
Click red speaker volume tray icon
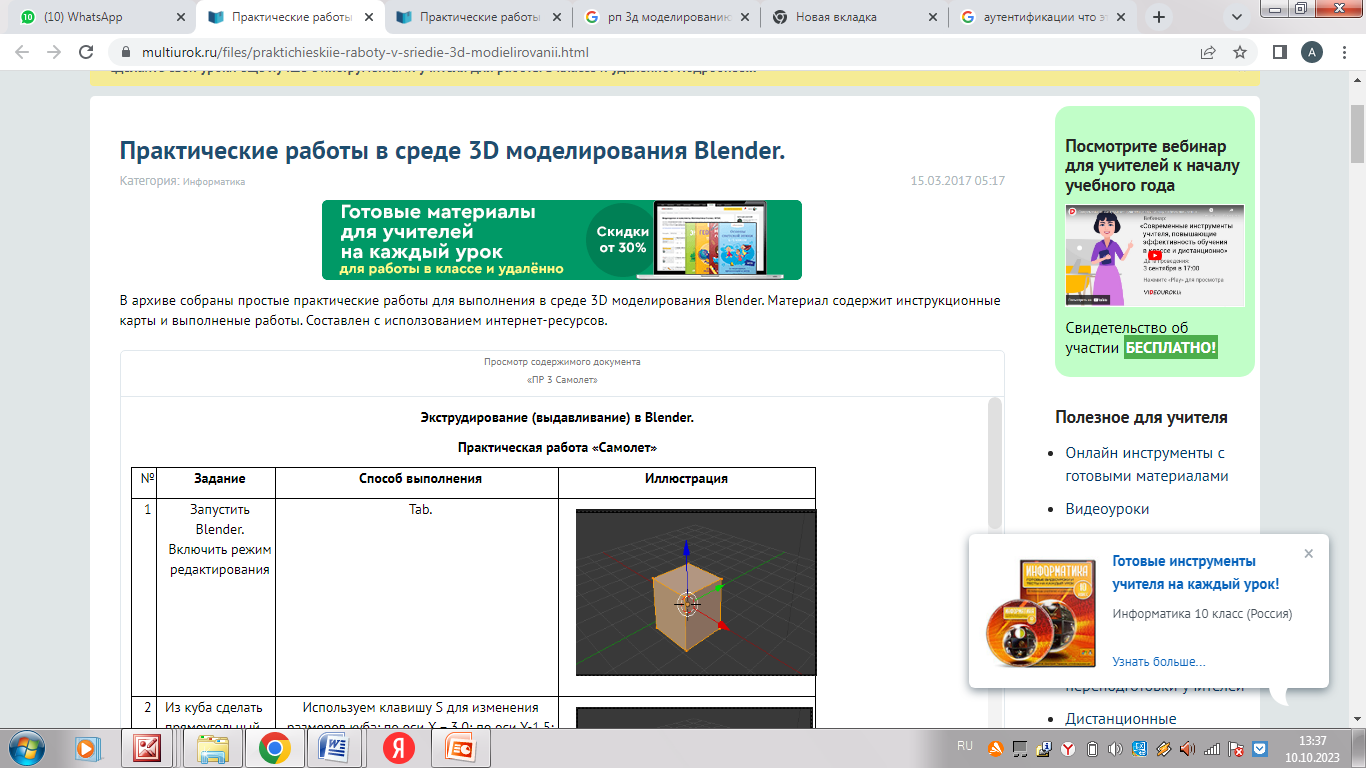(1188, 748)
